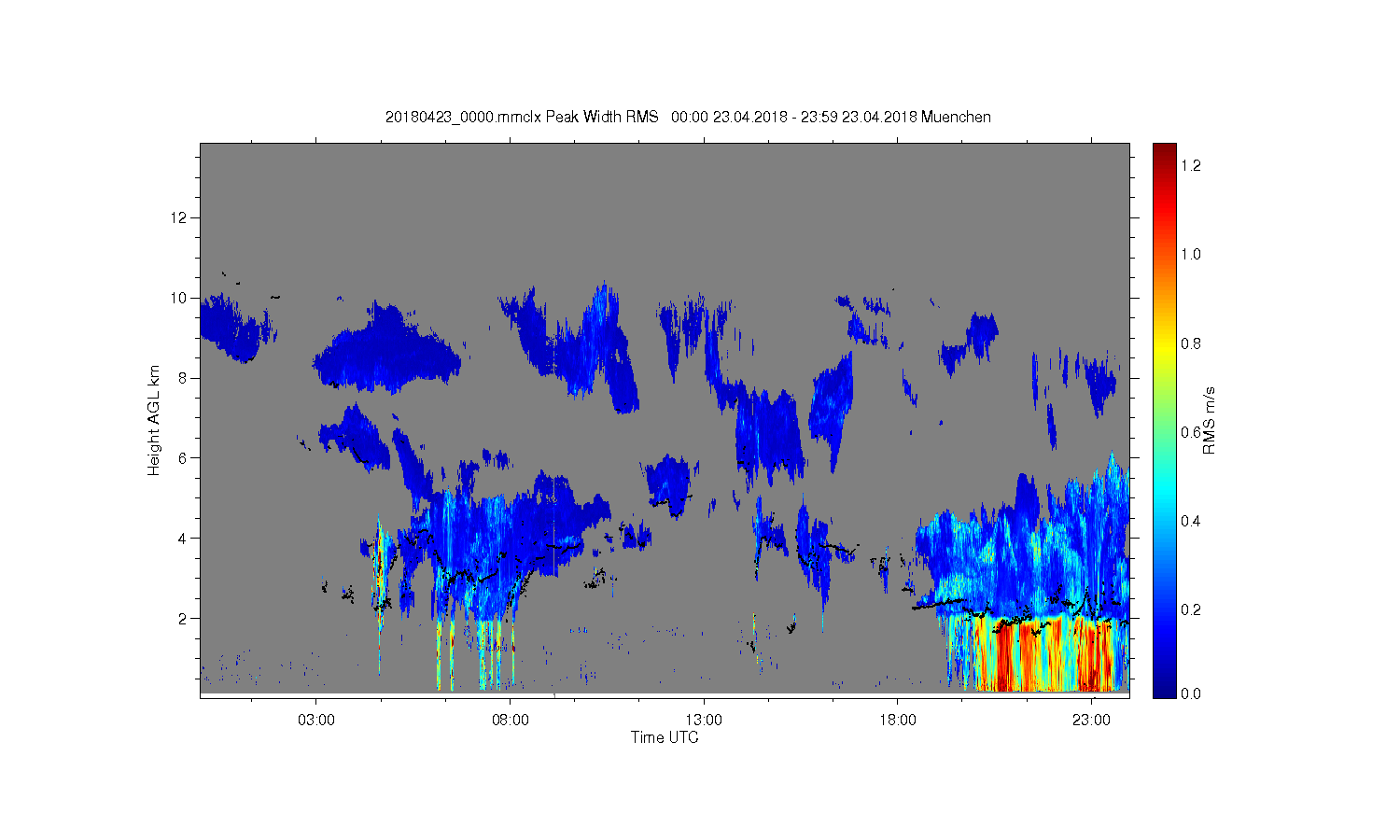The height and width of the screenshot is (840, 1400).
Task: Click the plot title text starting '20180423_0000.mmclx'
Action: click(x=688, y=117)
